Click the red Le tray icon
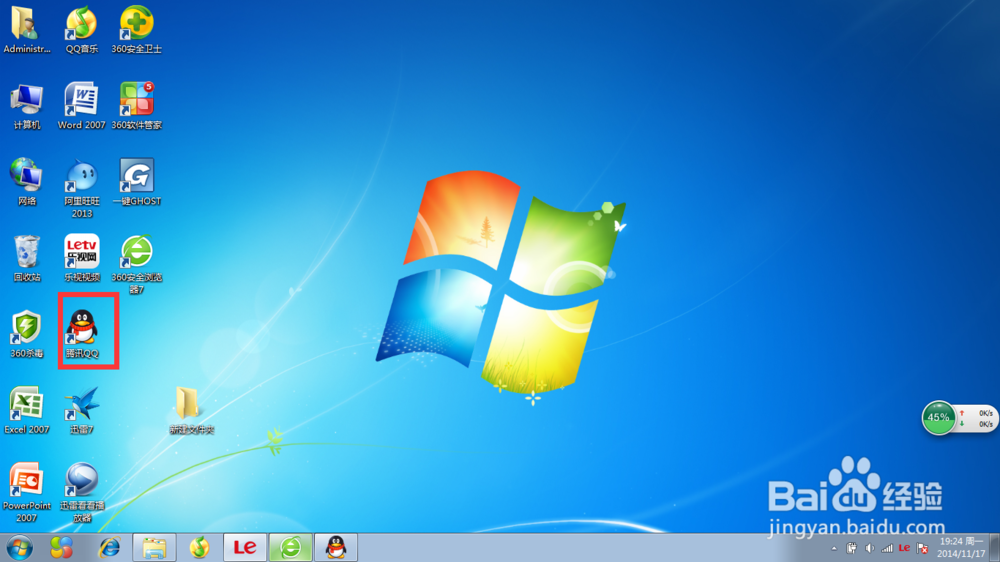 click(x=904, y=548)
